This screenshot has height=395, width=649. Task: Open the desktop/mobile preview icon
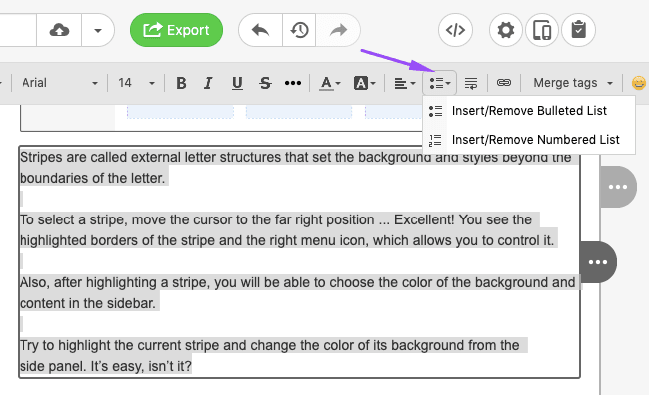coord(542,30)
